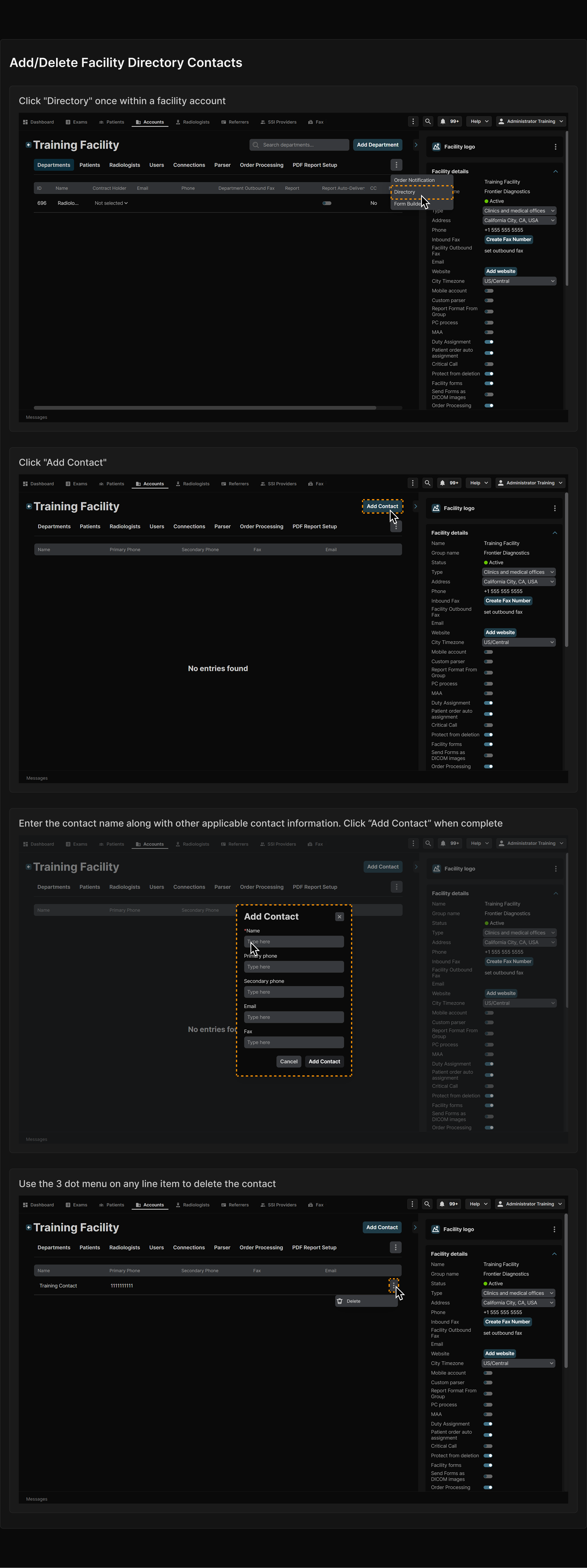Click the Referrers navbar icon in the fourth screenshot

point(223,1205)
